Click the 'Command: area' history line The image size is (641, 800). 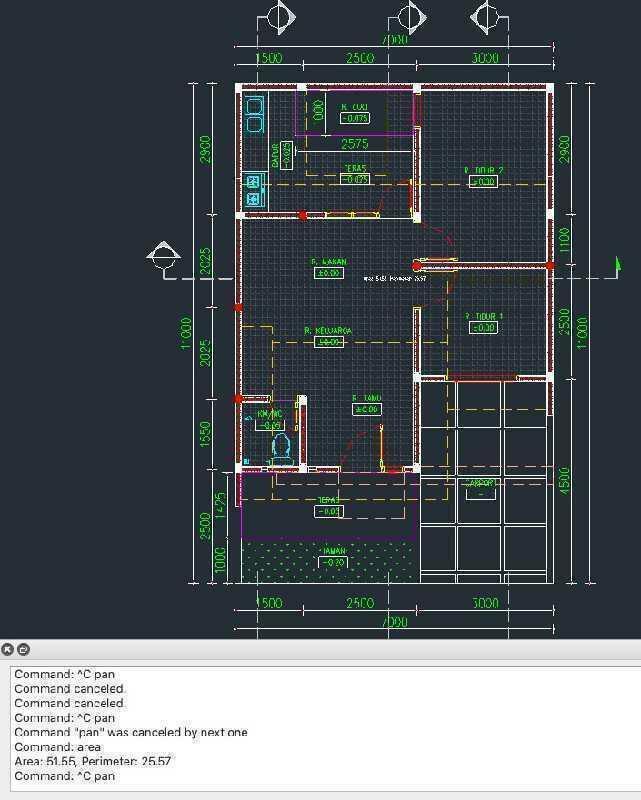57,747
